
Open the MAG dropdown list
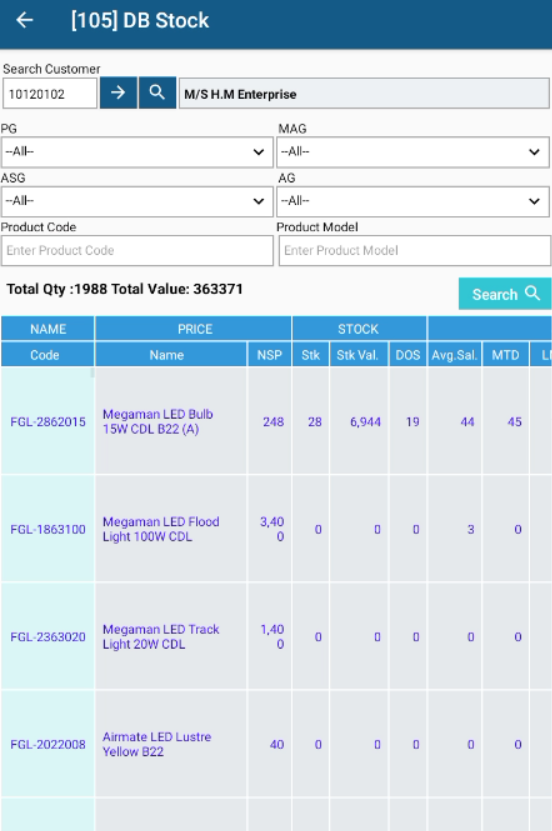413,152
